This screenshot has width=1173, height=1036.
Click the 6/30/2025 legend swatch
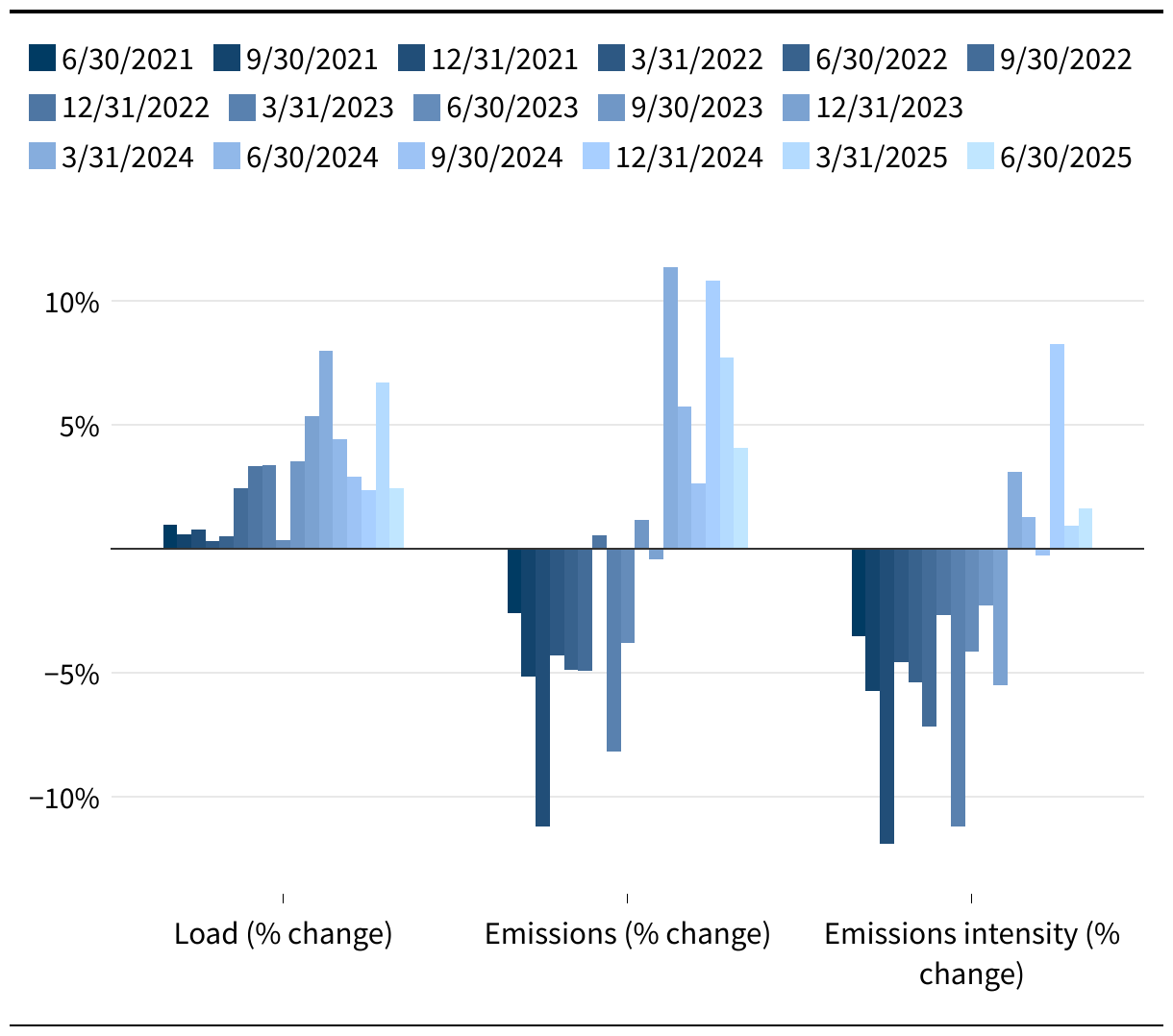pos(982,157)
